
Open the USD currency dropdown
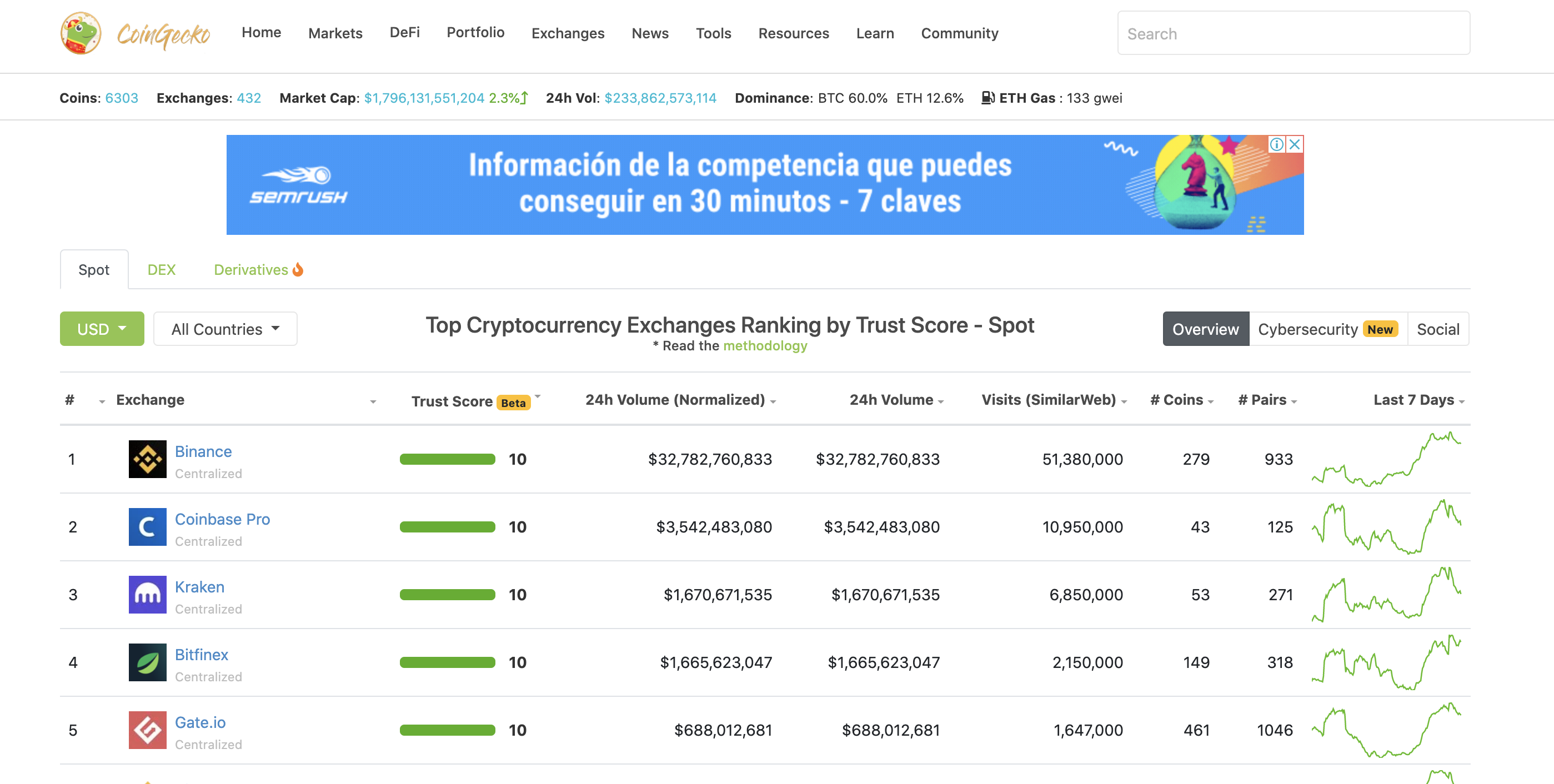tap(101, 329)
